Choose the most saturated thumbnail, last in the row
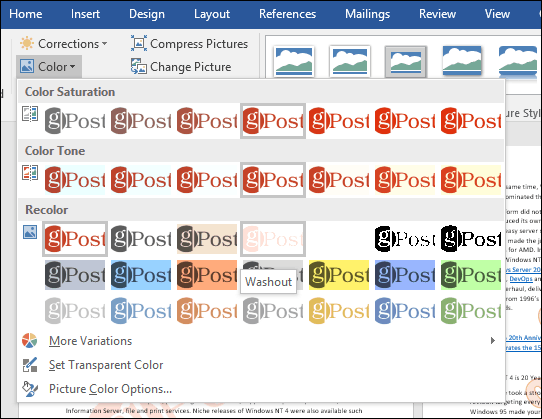This screenshot has width=542, height=419. (x=471, y=121)
